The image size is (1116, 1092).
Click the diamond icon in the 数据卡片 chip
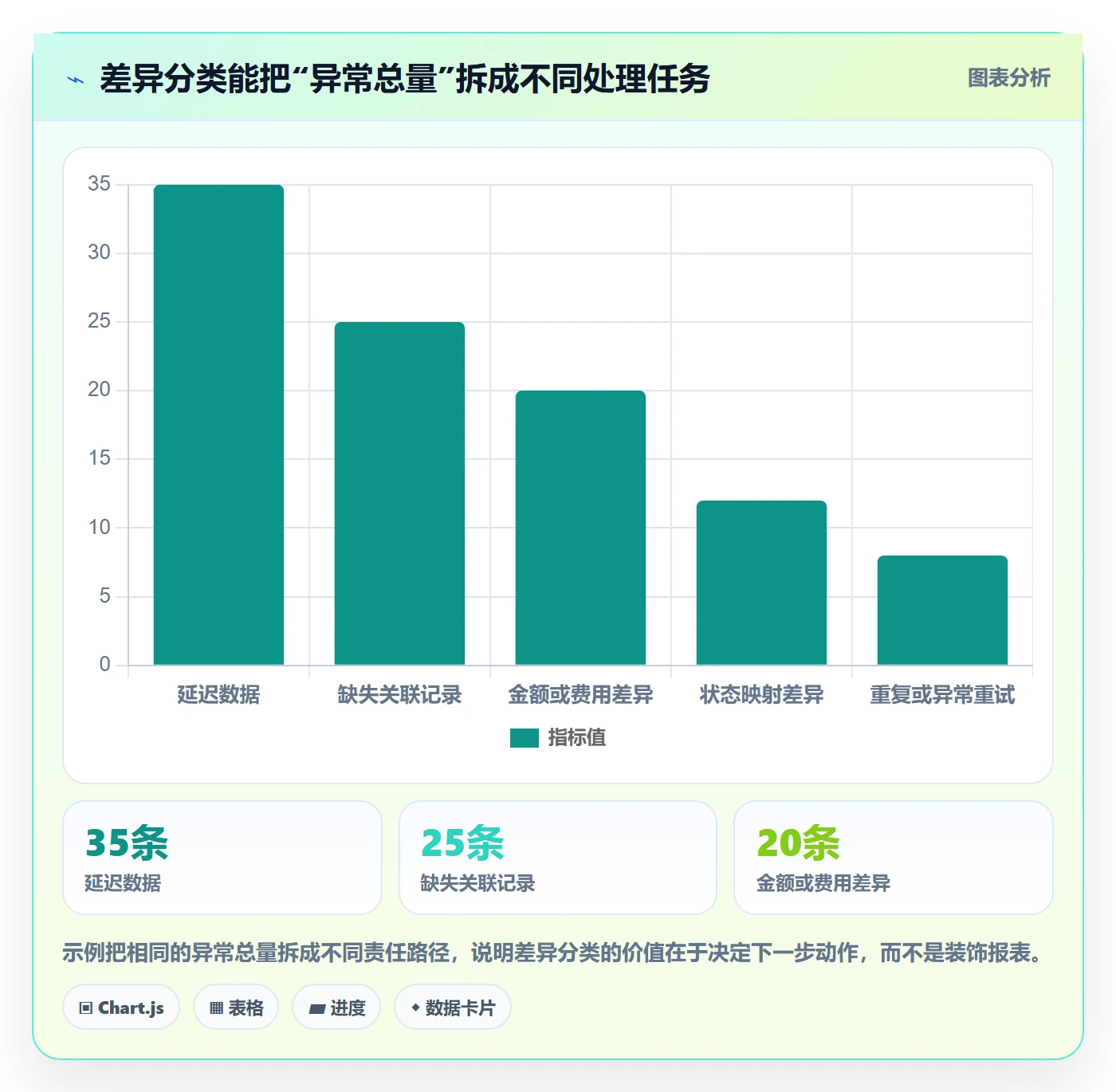coord(415,1008)
